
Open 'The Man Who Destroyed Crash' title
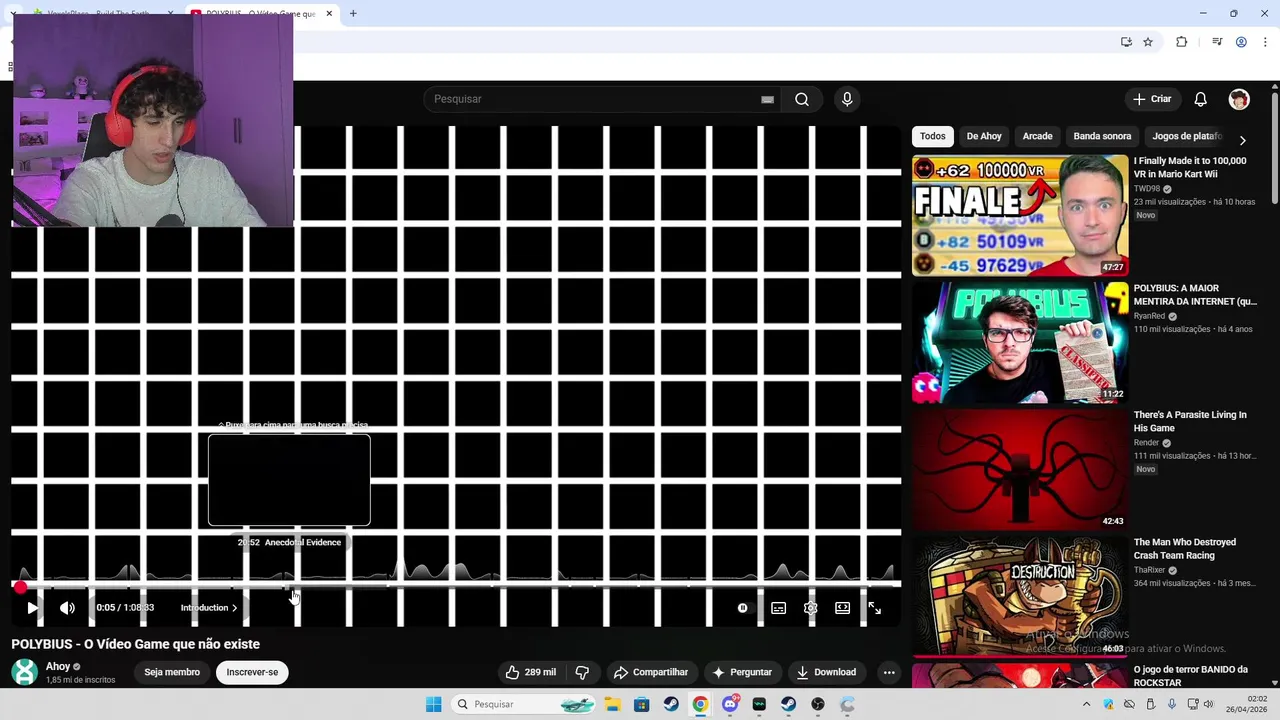(x=1185, y=549)
